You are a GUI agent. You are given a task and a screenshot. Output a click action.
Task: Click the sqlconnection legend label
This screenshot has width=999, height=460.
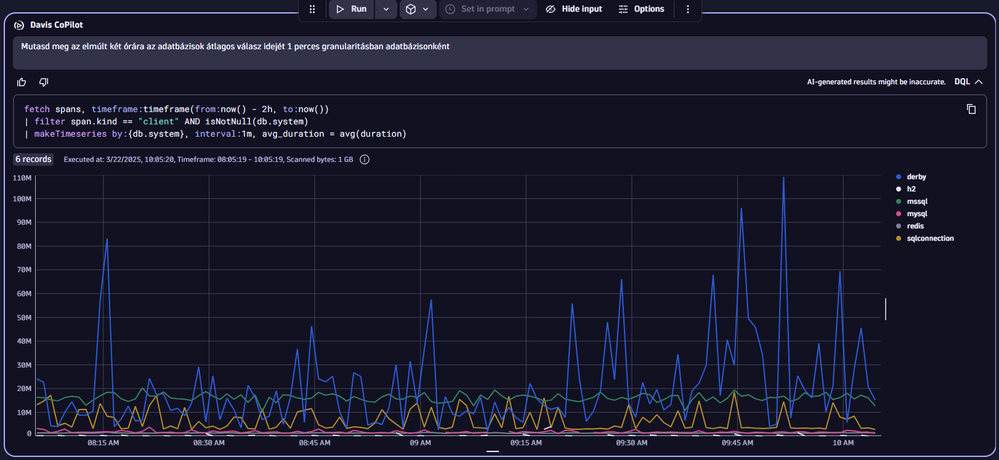929,238
